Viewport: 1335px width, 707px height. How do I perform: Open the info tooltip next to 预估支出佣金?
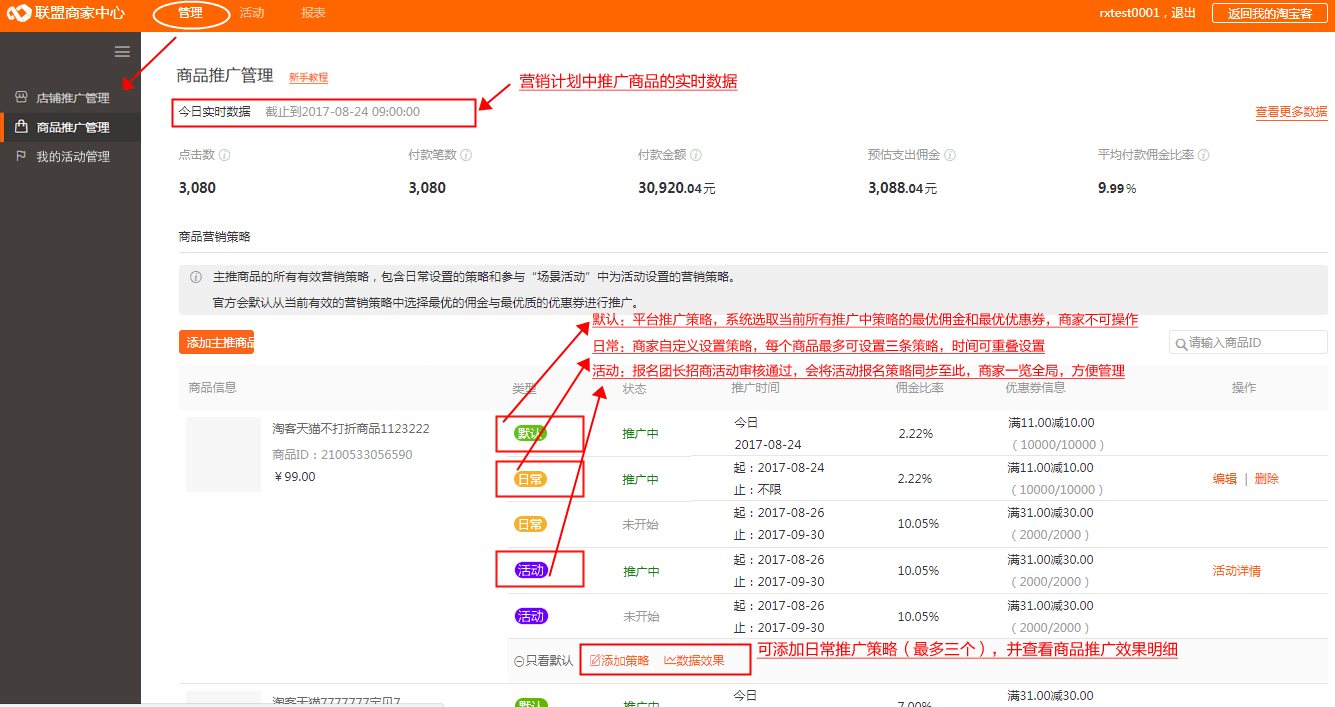pyautogui.click(x=949, y=155)
